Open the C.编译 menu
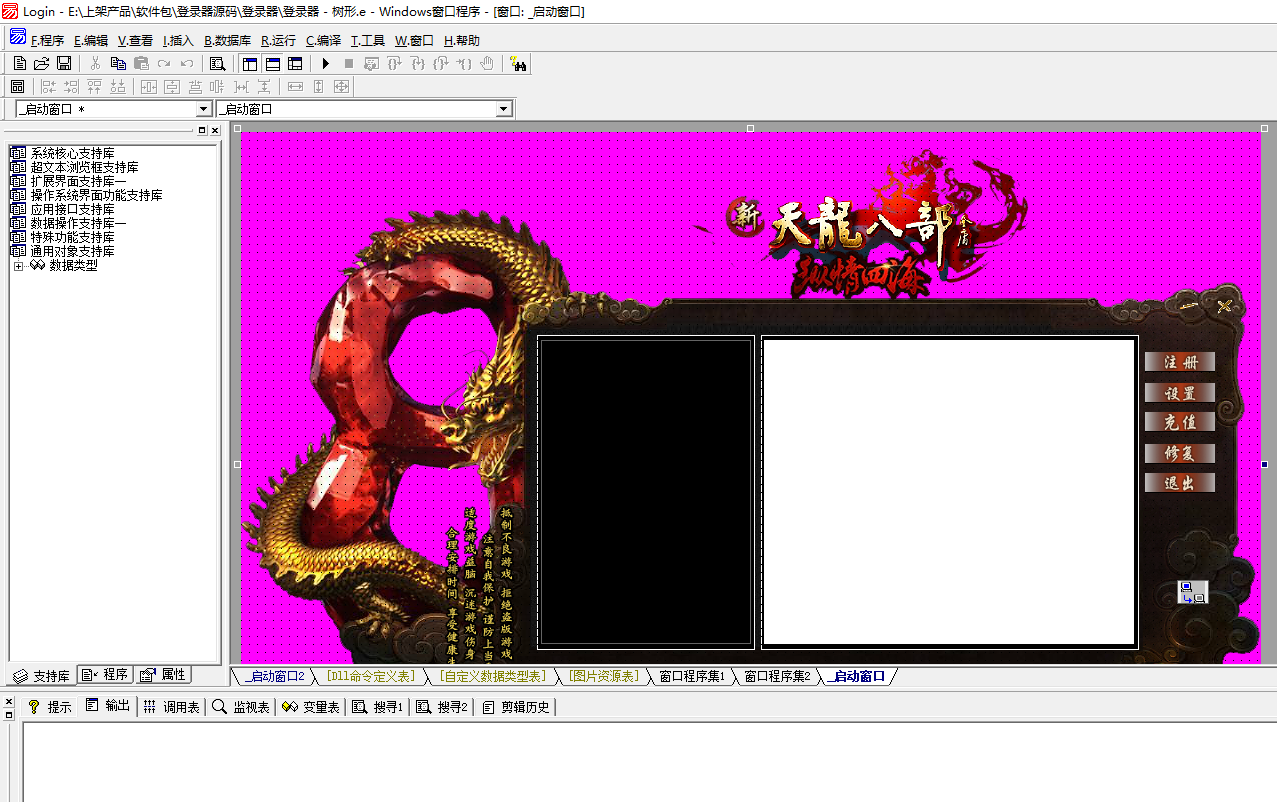 pyautogui.click(x=323, y=41)
